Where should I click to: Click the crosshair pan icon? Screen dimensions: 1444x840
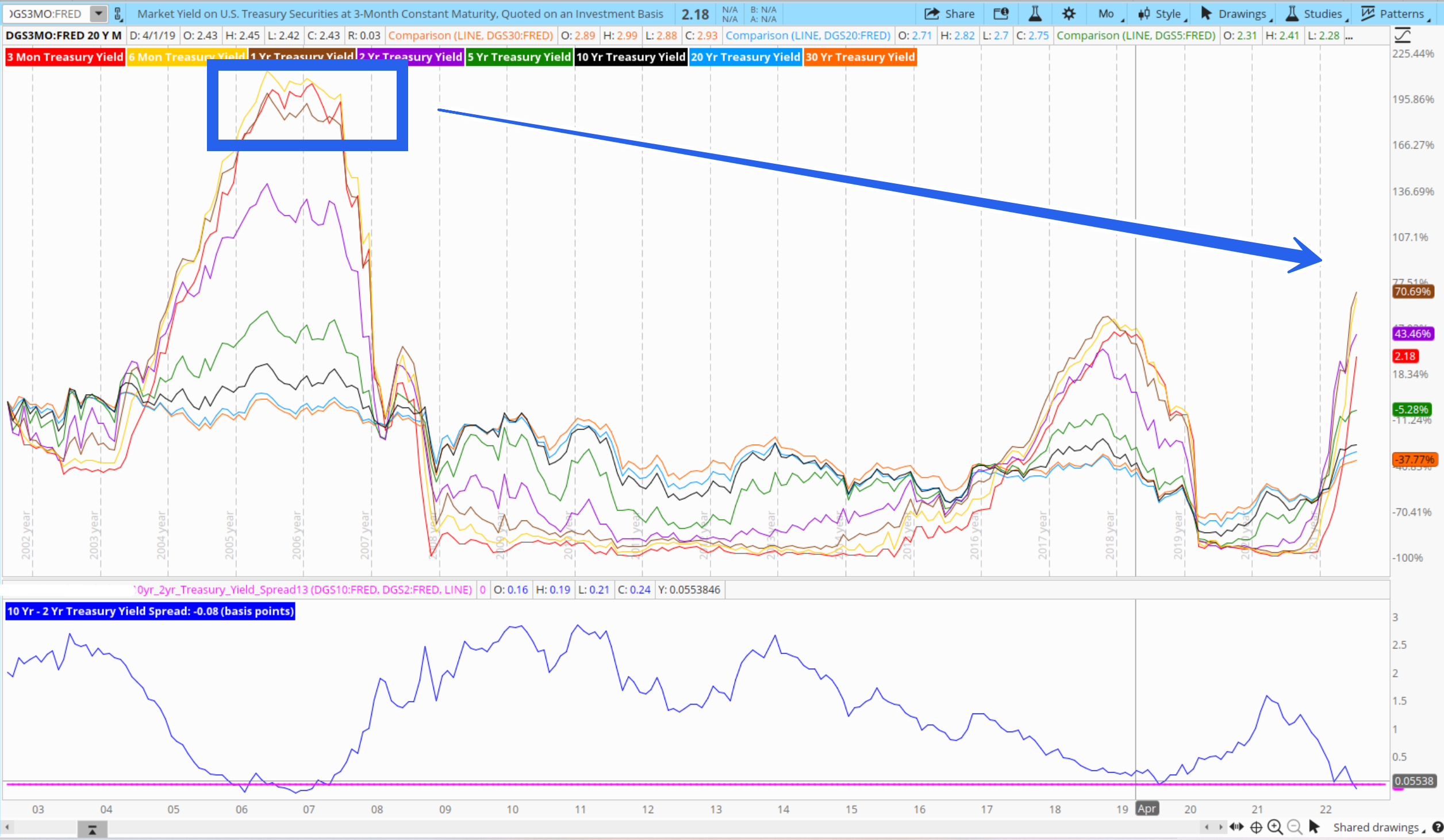coord(1256,827)
